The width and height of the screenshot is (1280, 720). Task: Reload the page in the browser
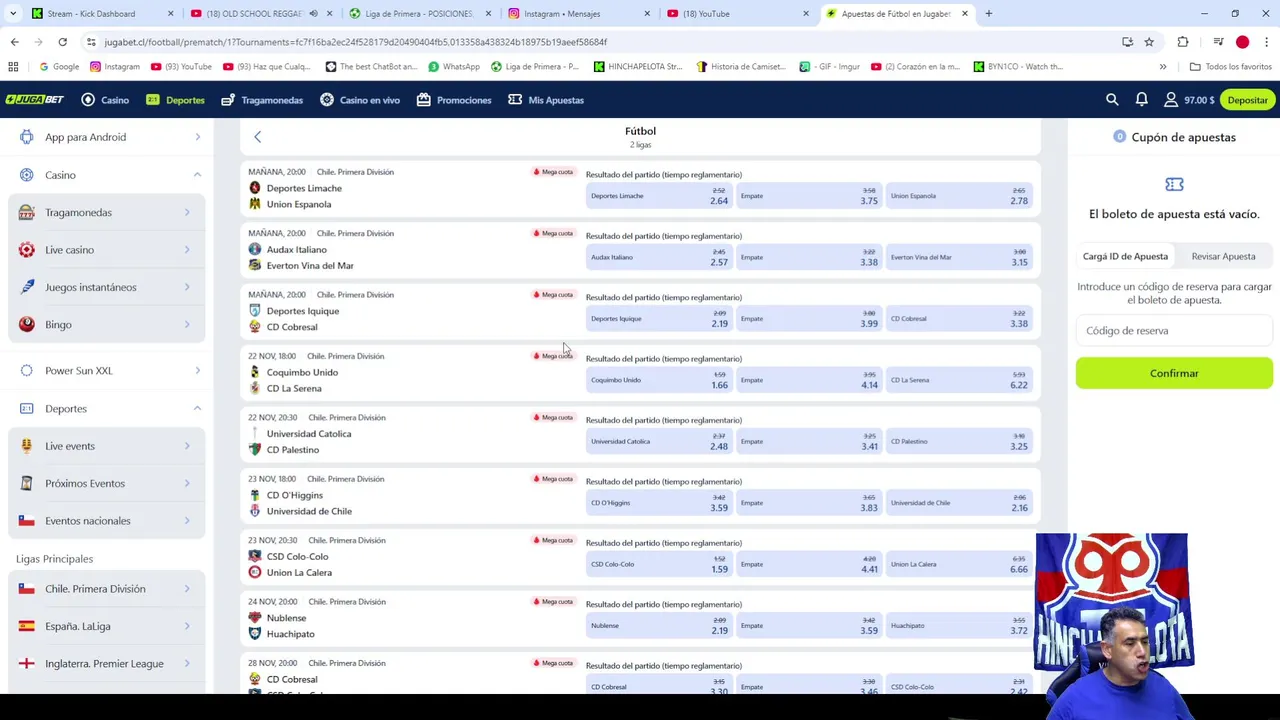point(62,42)
